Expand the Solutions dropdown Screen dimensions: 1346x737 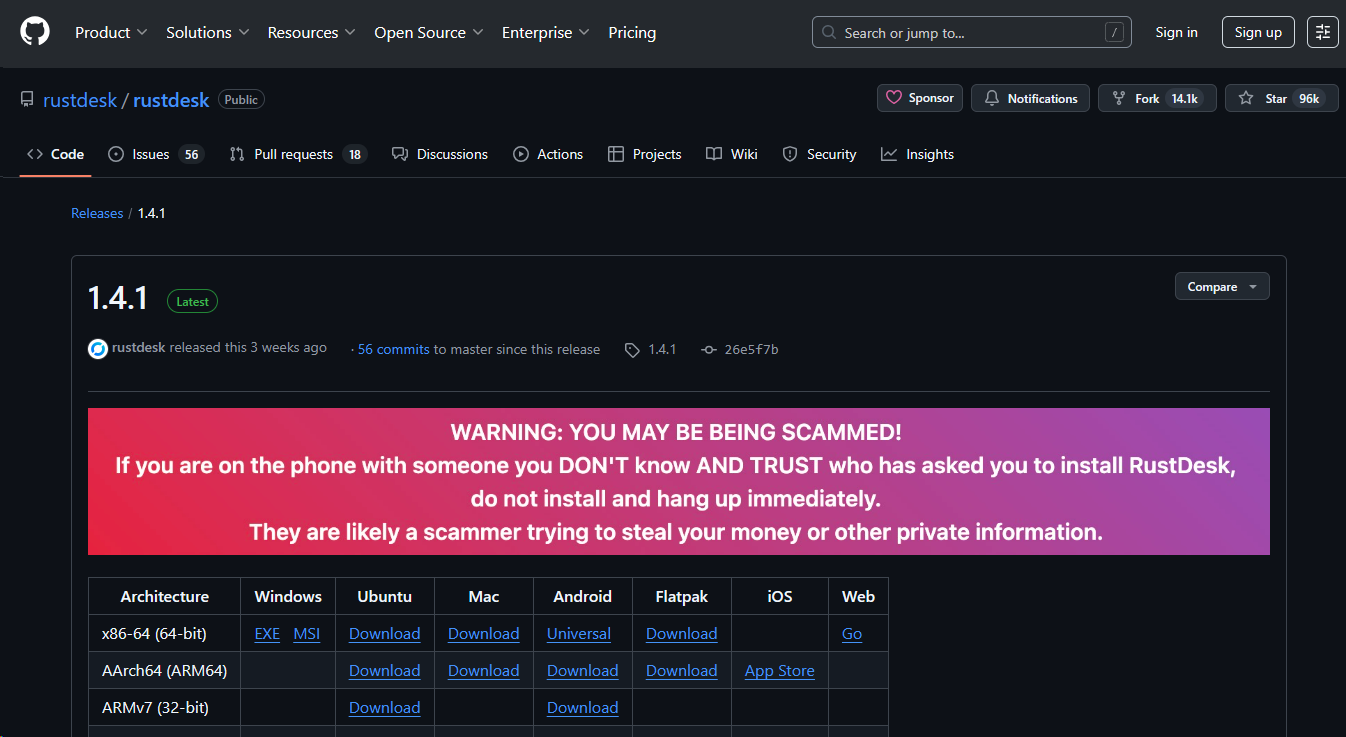(x=207, y=32)
